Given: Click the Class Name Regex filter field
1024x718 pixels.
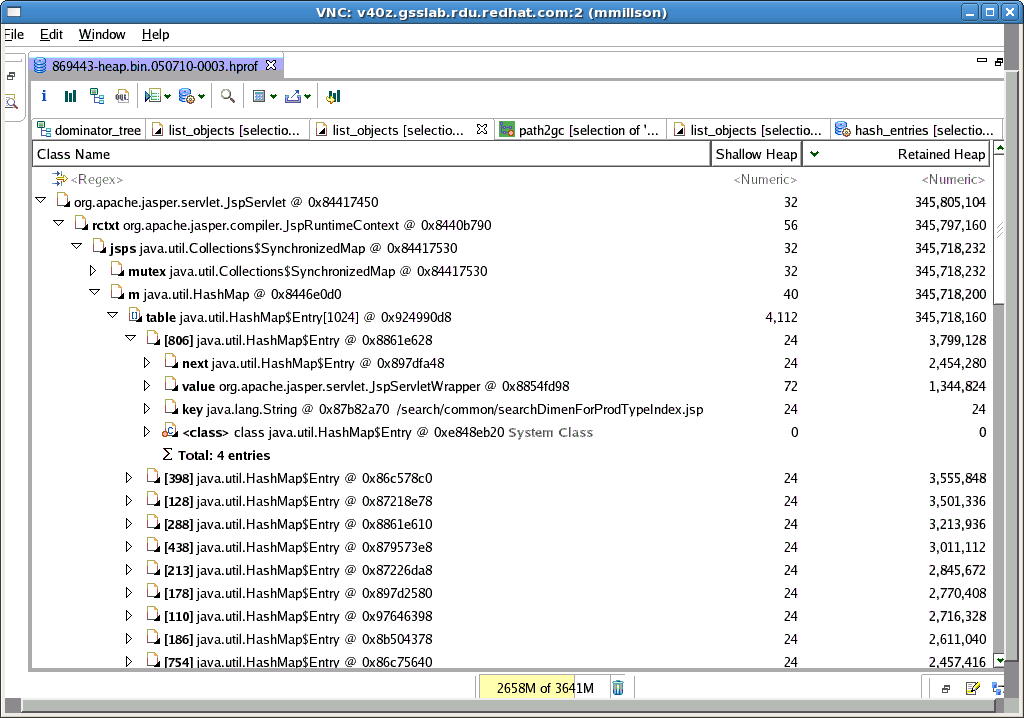Looking at the screenshot, I should tap(98, 179).
